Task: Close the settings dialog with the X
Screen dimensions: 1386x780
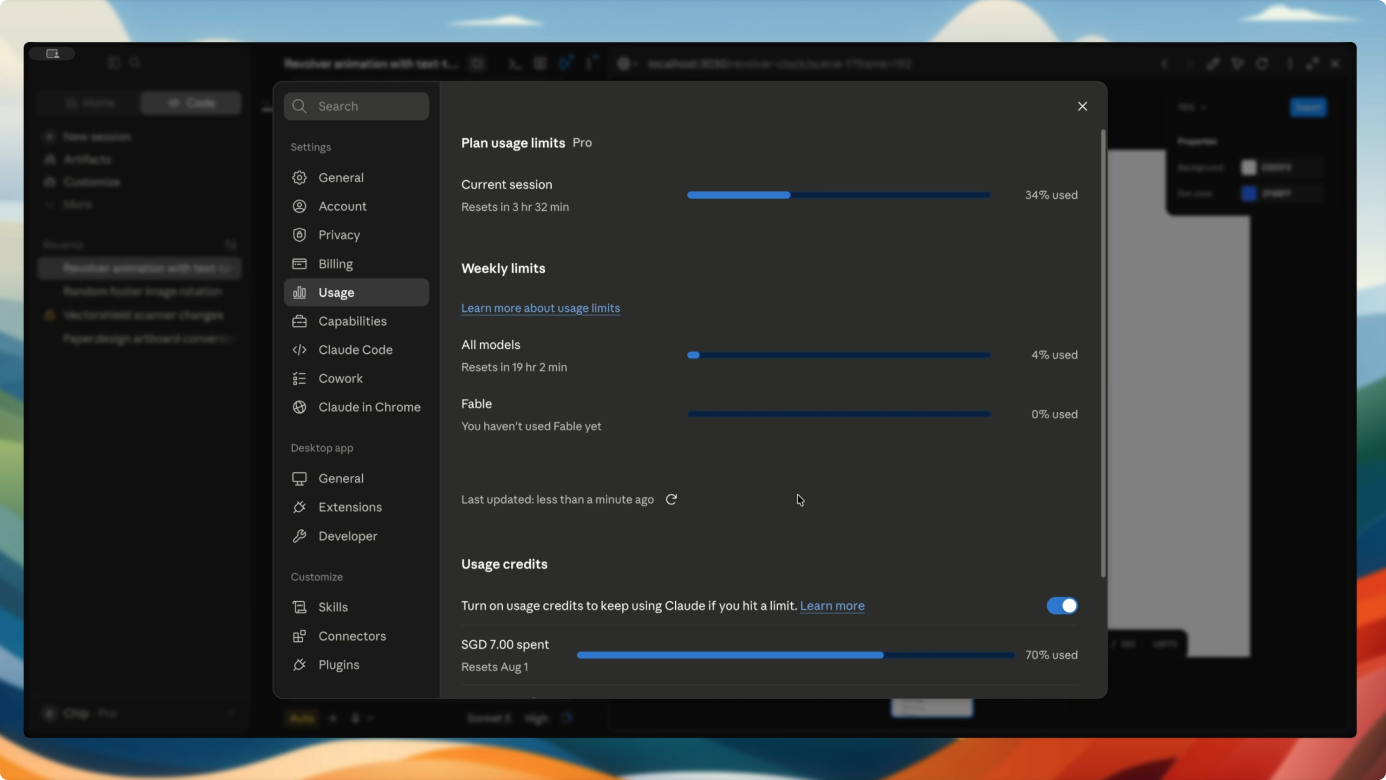Action: point(1082,106)
